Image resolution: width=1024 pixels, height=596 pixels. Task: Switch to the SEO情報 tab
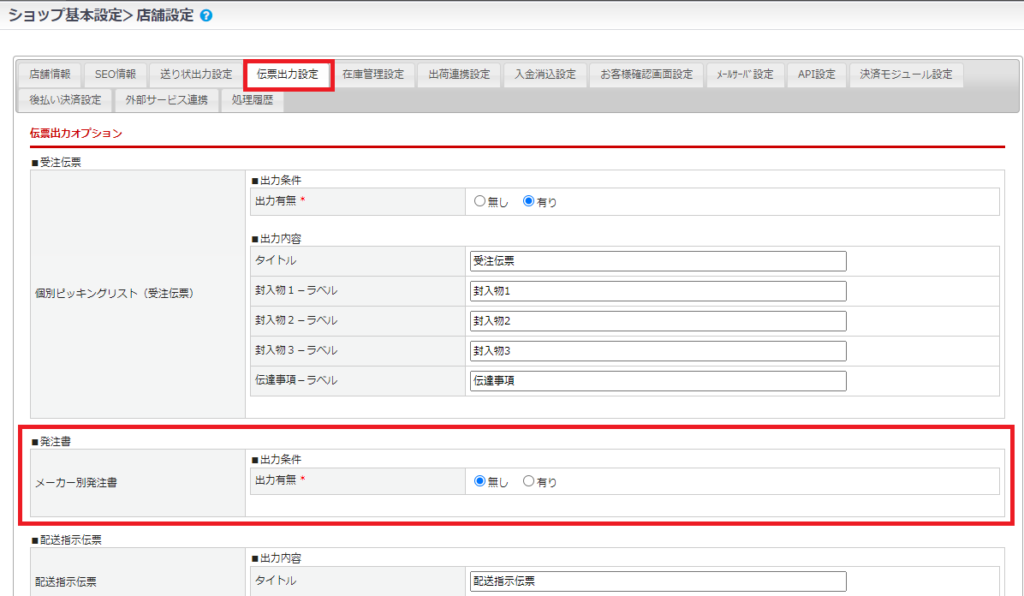pyautogui.click(x=116, y=75)
